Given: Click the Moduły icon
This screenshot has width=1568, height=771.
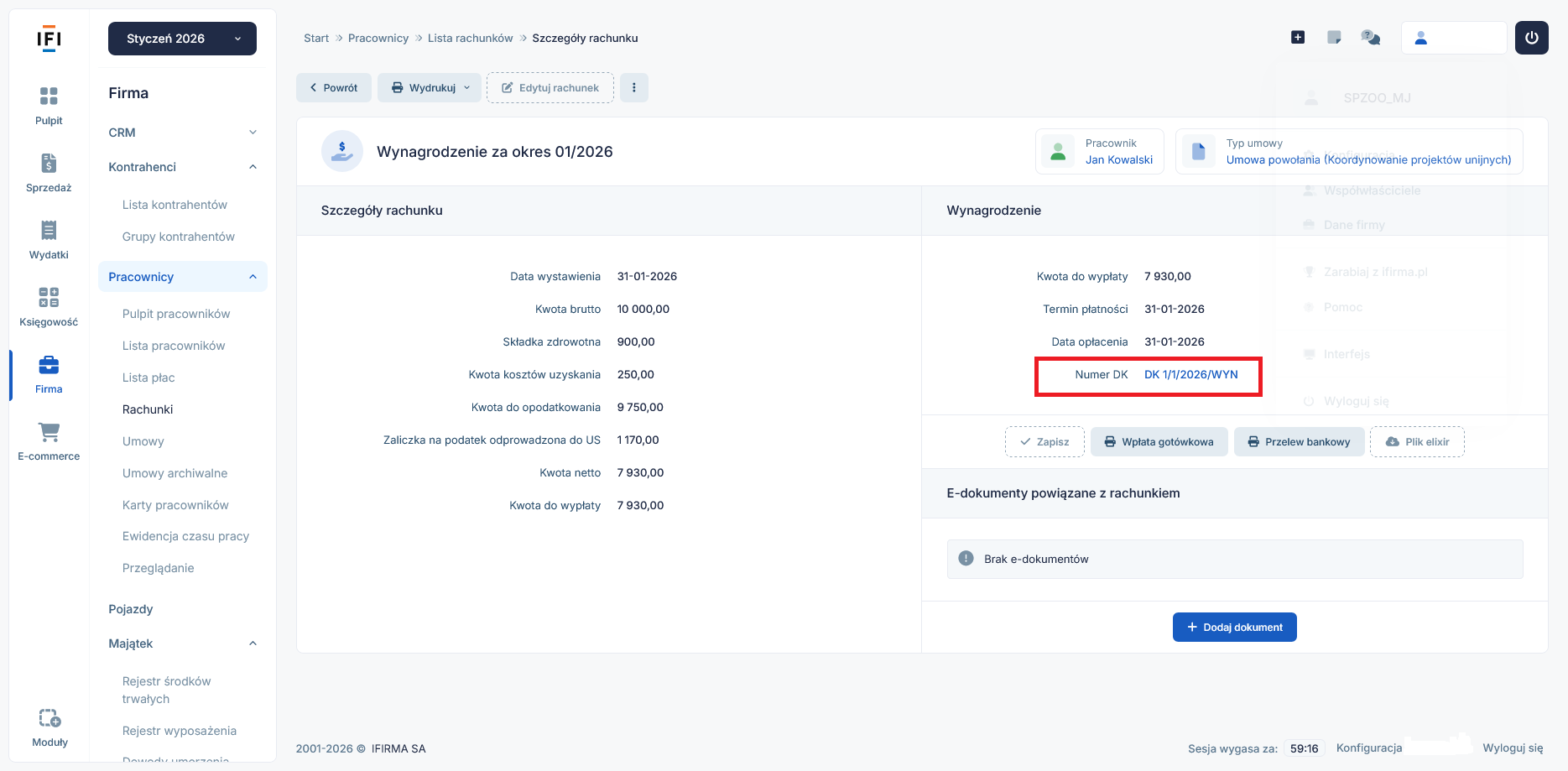Looking at the screenshot, I should pyautogui.click(x=49, y=719).
